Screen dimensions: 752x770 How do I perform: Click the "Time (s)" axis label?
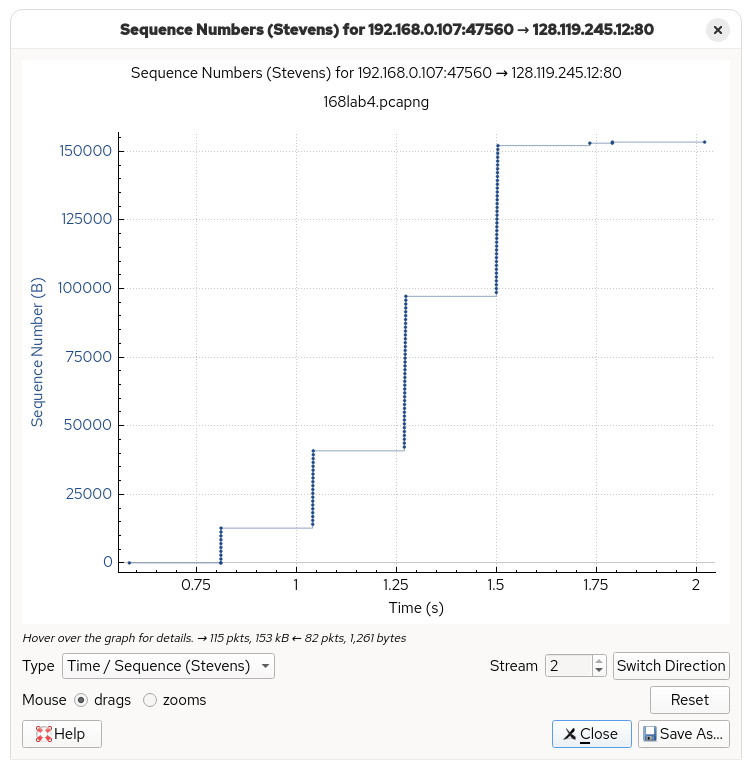click(416, 608)
